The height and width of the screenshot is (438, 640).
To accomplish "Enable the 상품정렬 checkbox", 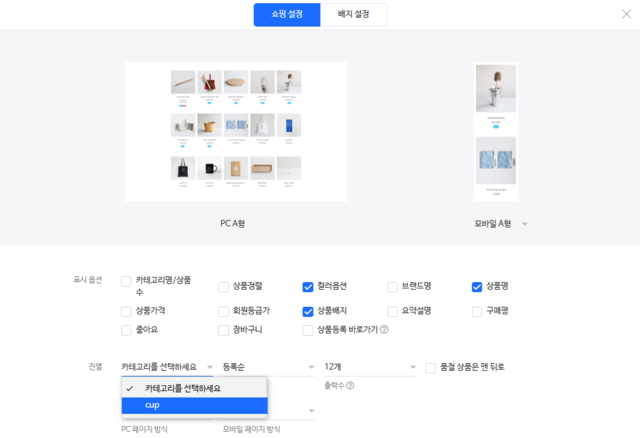I will [223, 287].
